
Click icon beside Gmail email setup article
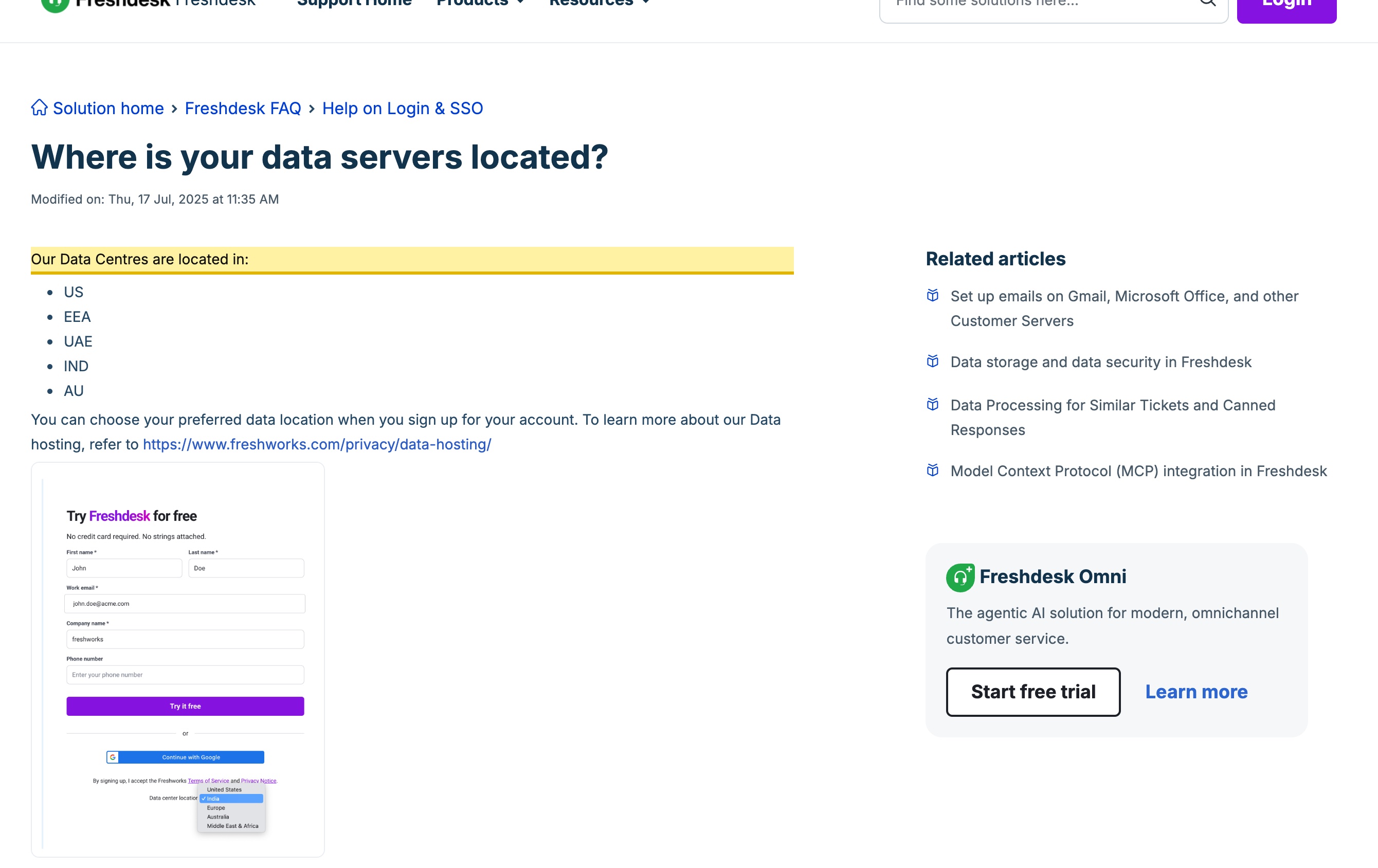933,295
